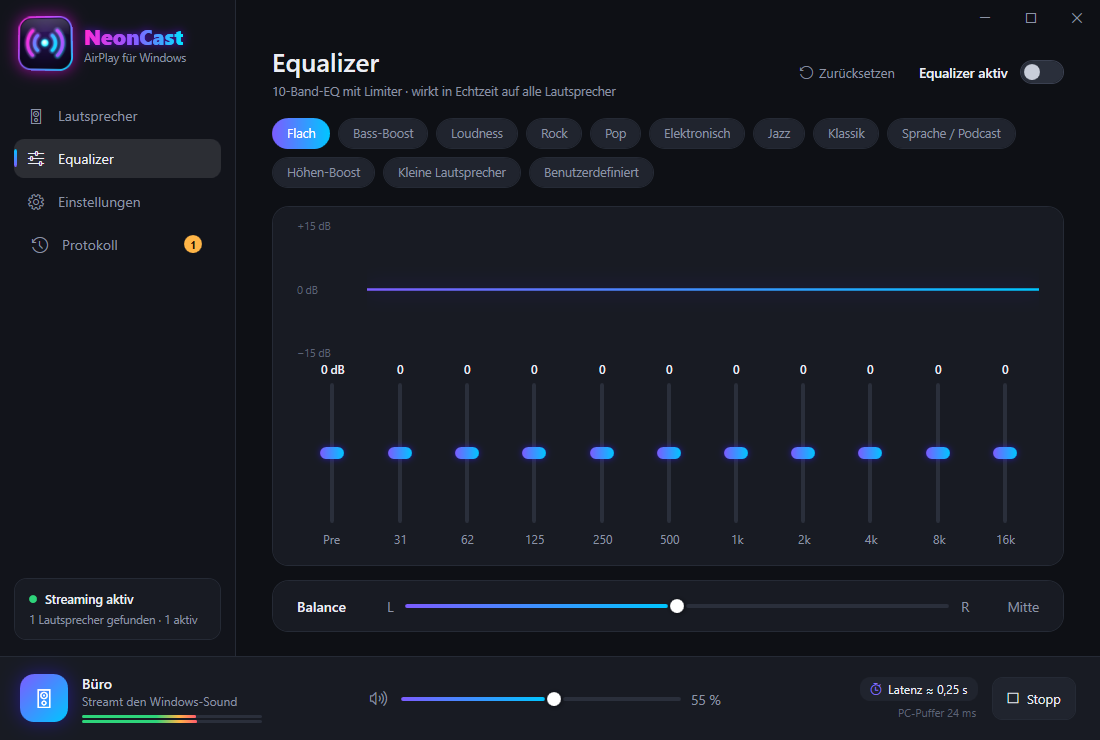
Task: Select the Höhen-Boost preset
Action: [323, 173]
